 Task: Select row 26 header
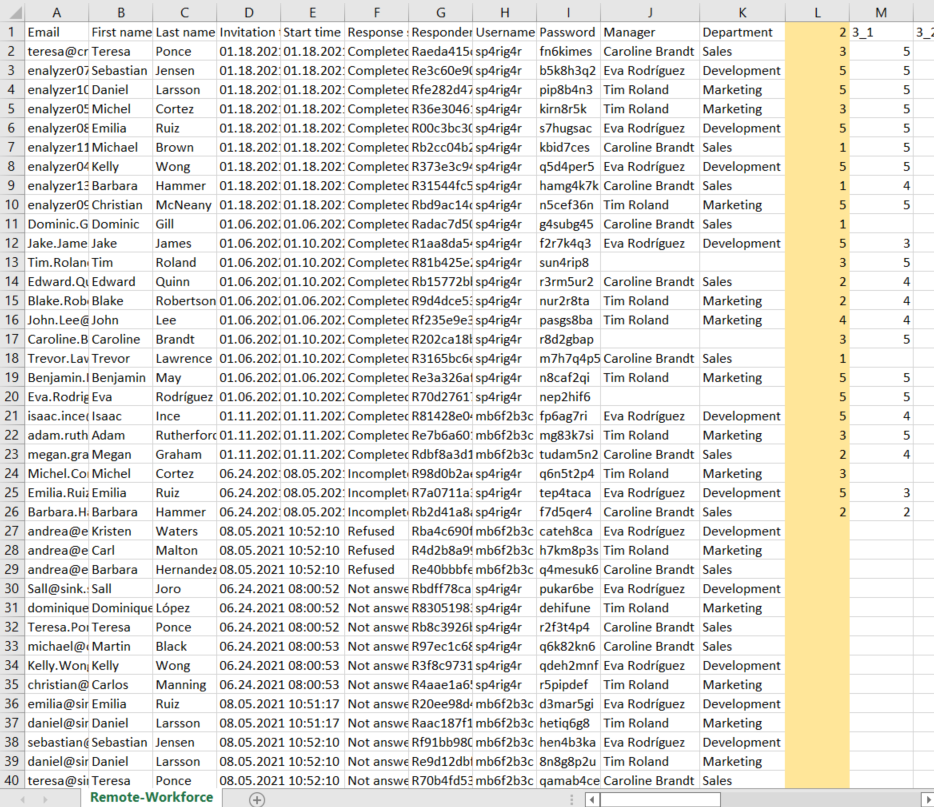(x=12, y=512)
